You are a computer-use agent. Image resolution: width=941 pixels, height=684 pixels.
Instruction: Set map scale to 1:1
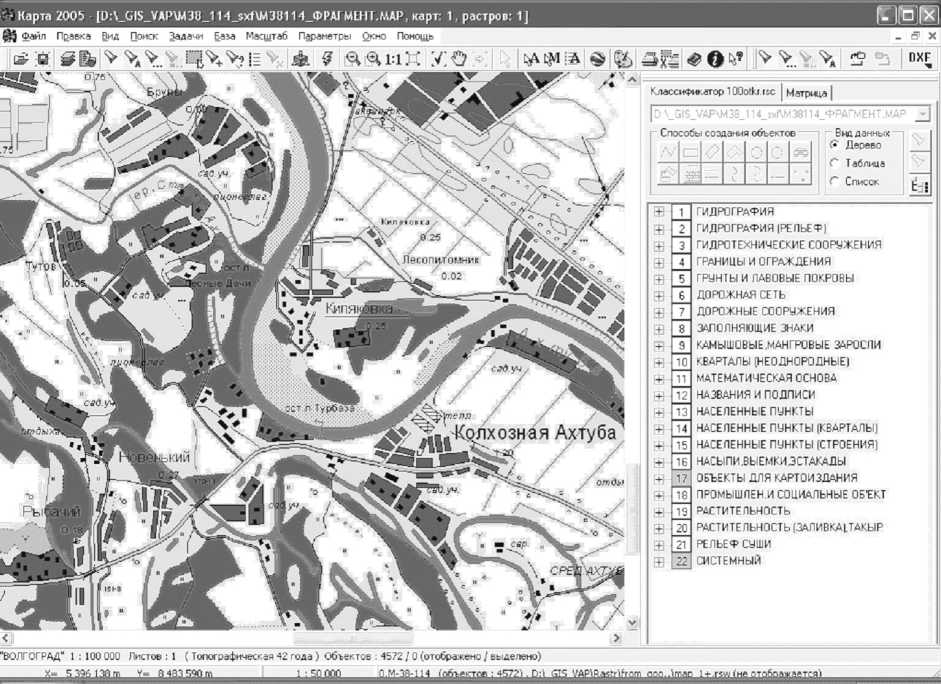[393, 59]
